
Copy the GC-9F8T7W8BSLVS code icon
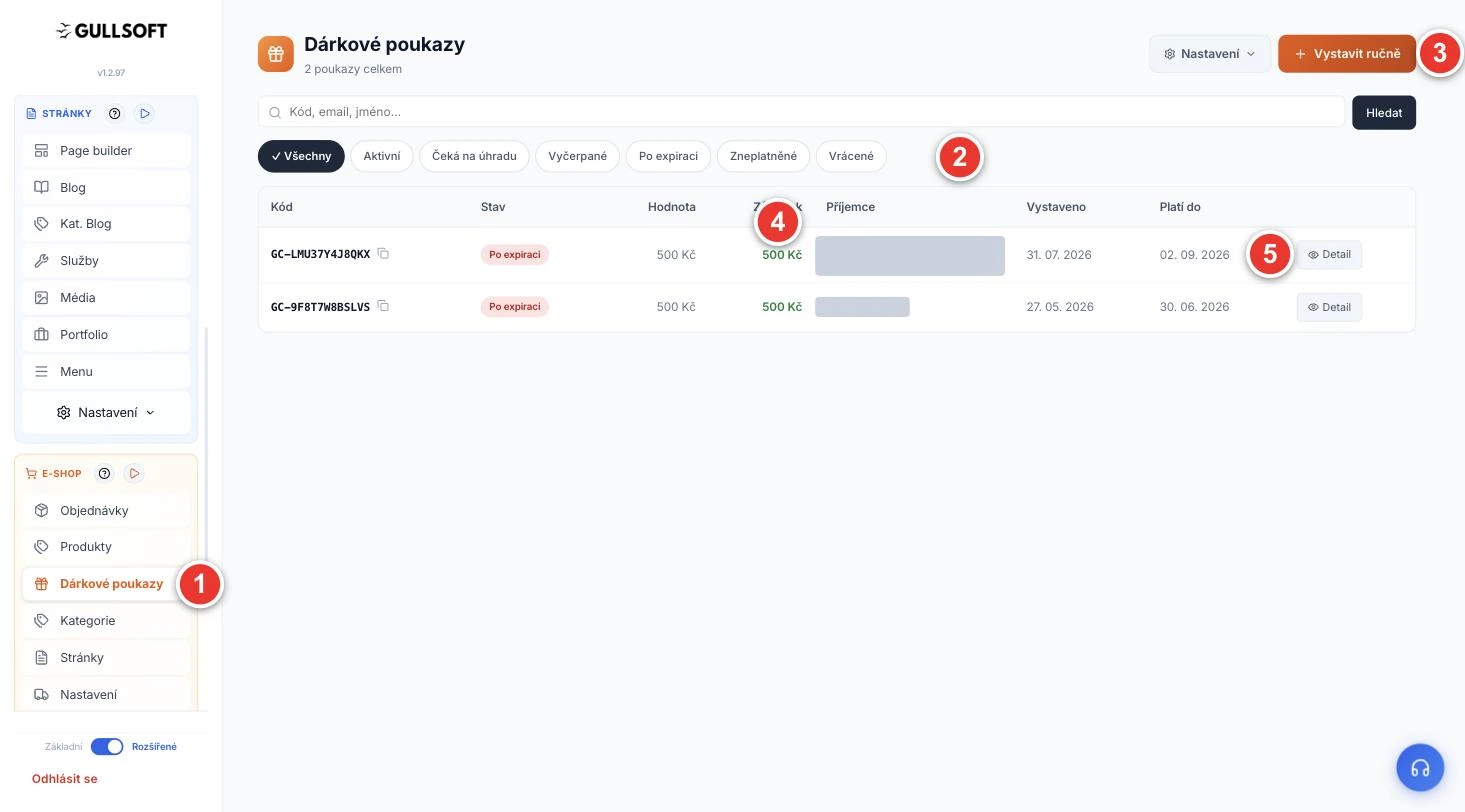pos(383,306)
